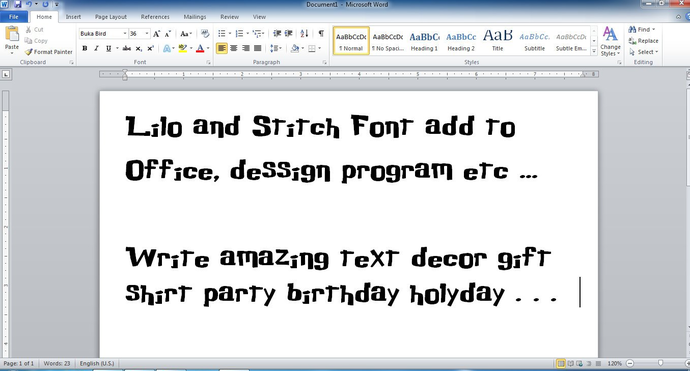
Task: Switch to the Insert tab
Action: [73, 17]
